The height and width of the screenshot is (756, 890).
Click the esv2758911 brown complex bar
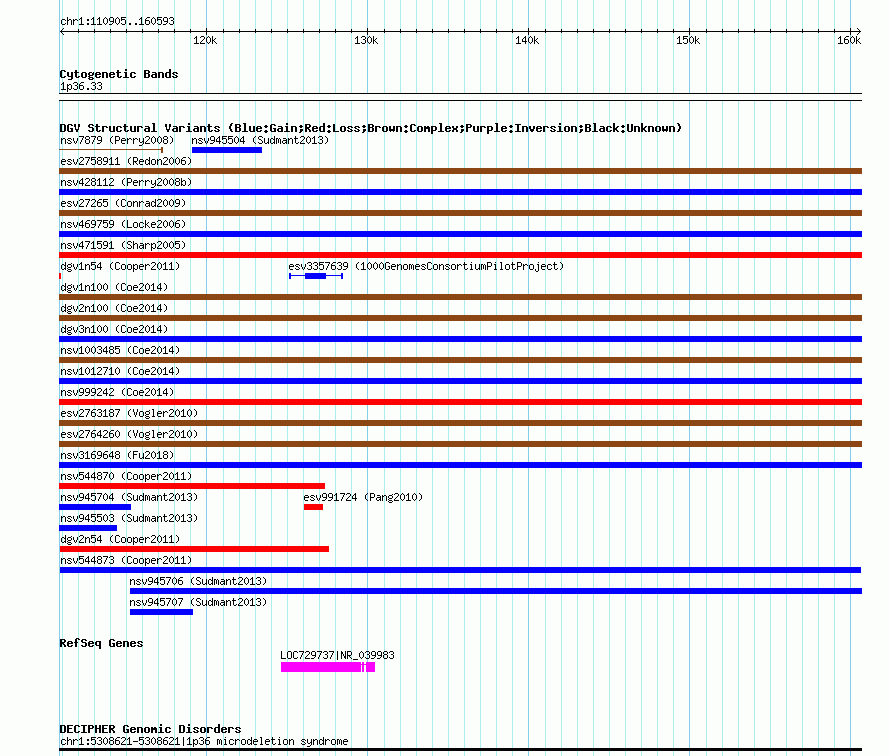[460, 171]
